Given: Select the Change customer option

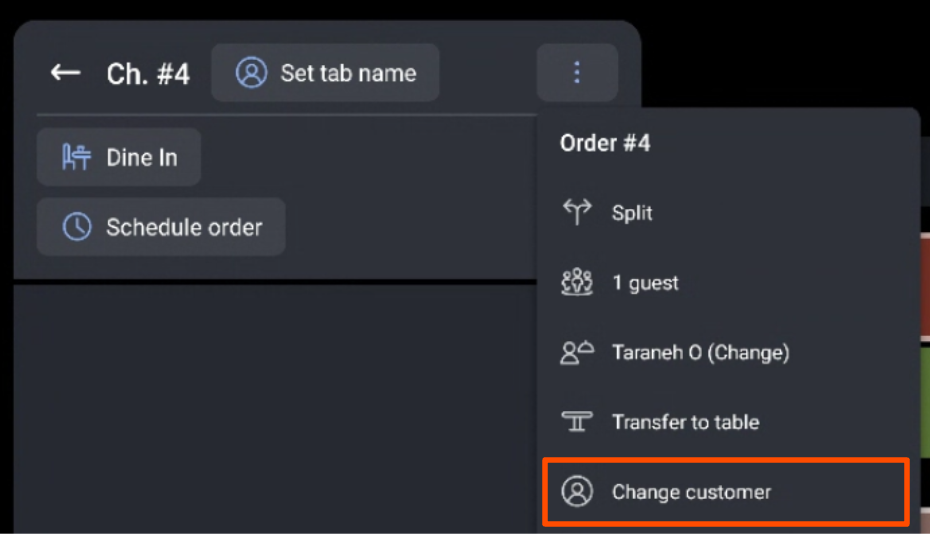Looking at the screenshot, I should tap(691, 492).
